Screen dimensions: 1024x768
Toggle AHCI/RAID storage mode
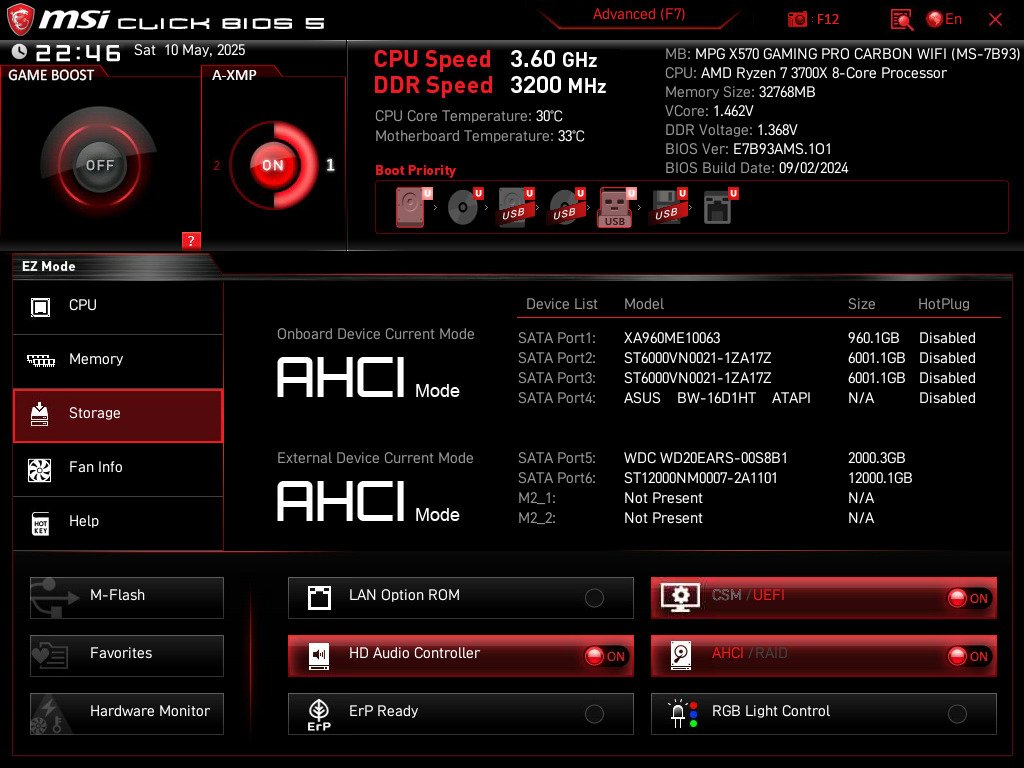coord(970,655)
